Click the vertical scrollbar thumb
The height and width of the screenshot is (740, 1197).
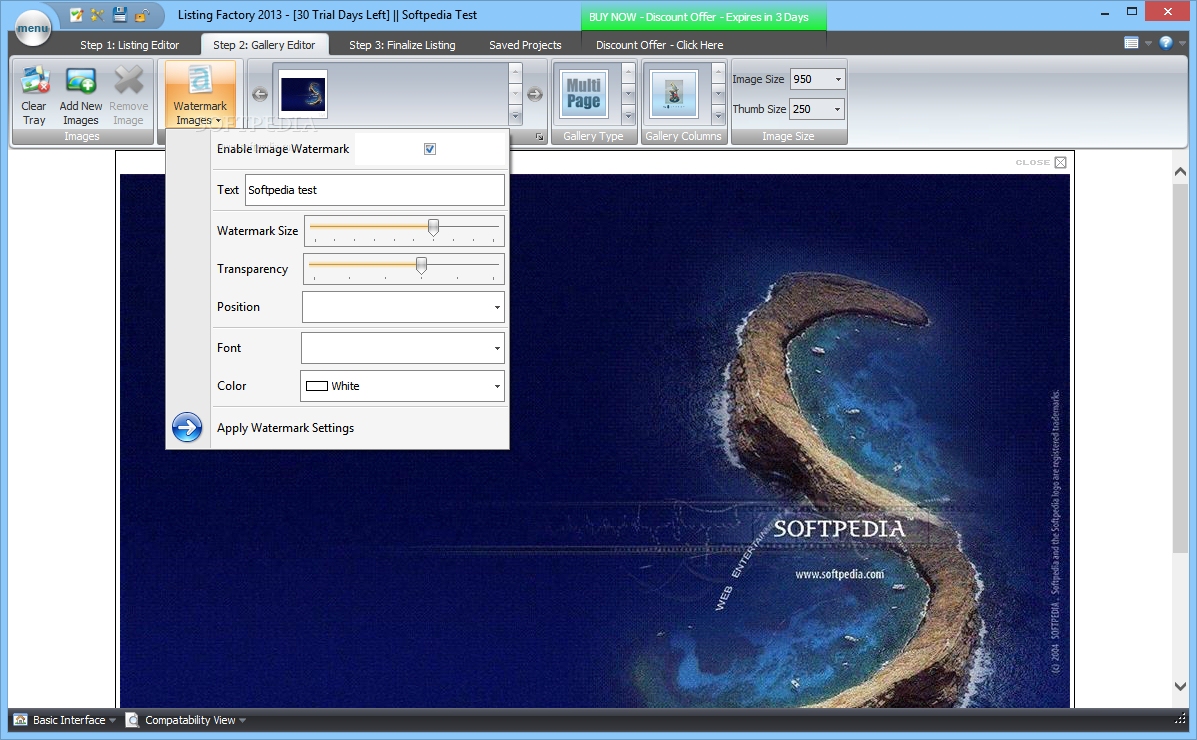point(1180,368)
